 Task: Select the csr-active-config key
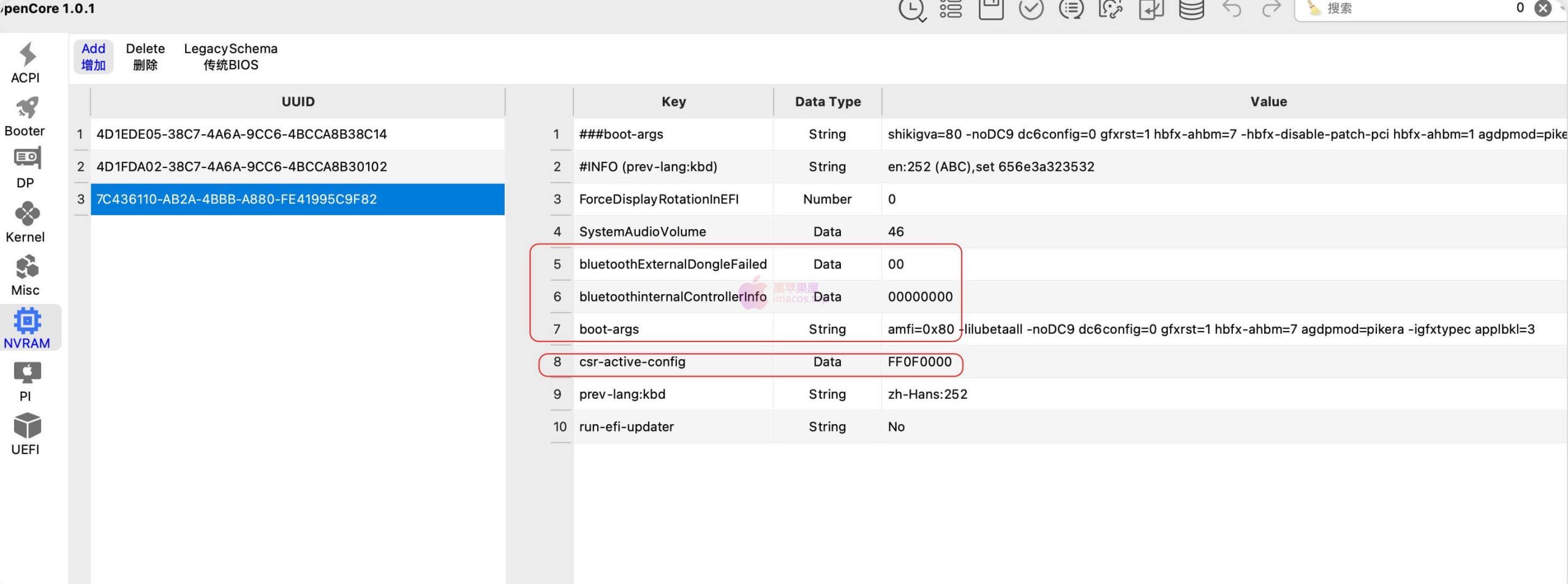tap(673, 362)
